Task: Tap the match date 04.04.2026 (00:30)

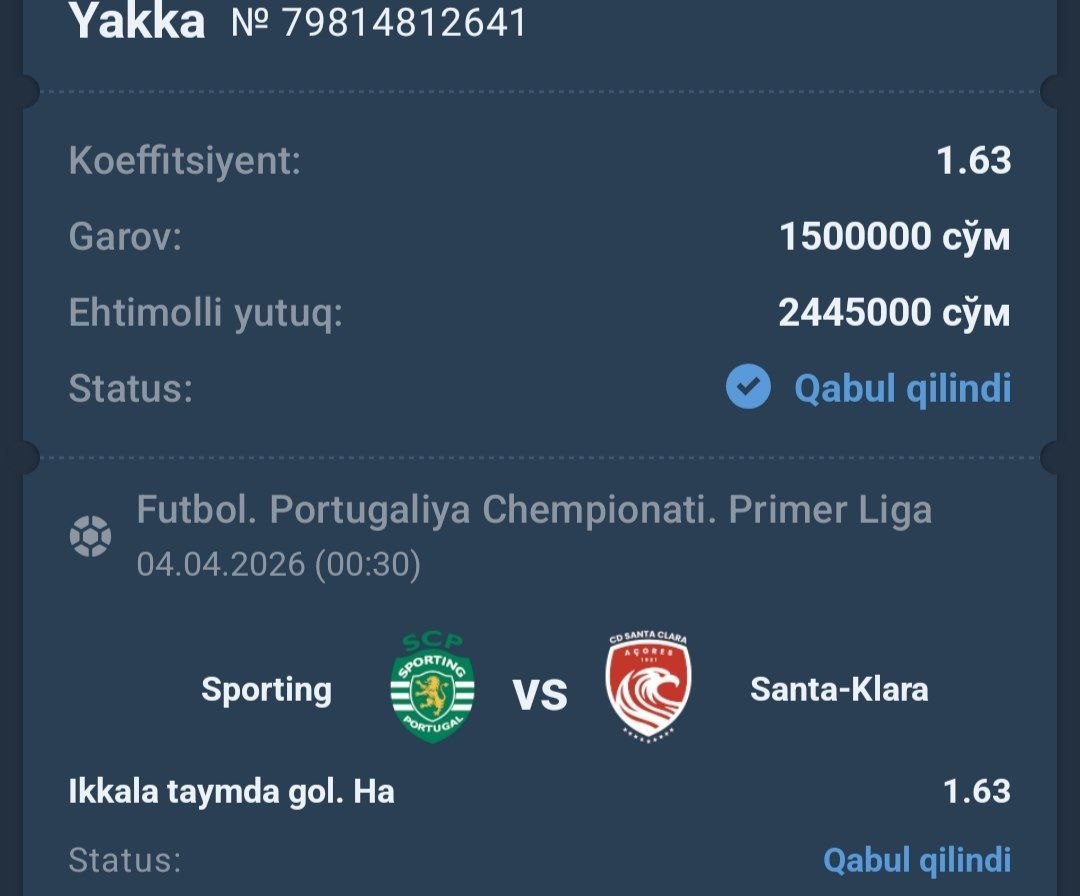Action: pos(278,565)
